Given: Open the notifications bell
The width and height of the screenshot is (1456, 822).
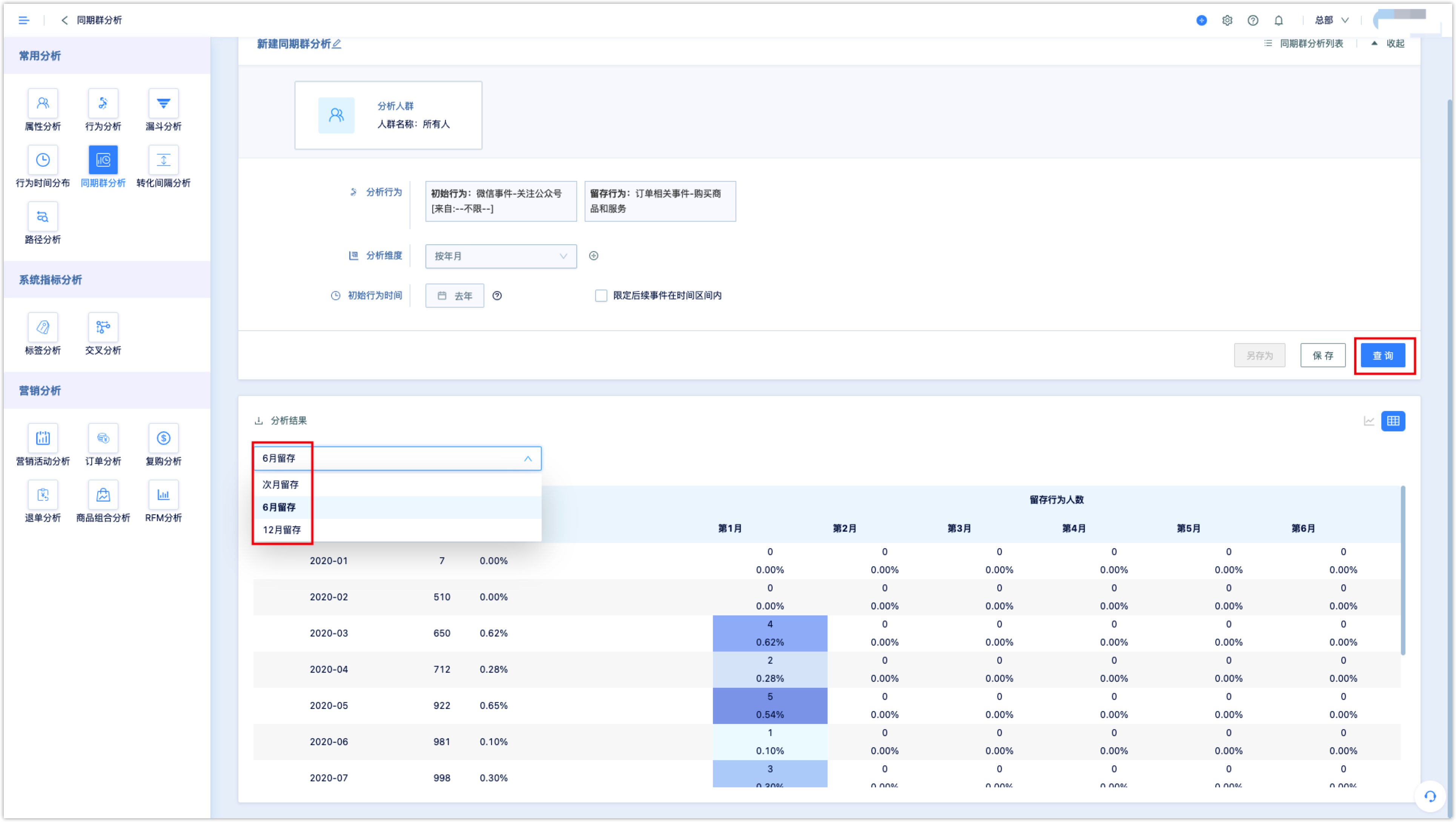Looking at the screenshot, I should pos(1278,20).
